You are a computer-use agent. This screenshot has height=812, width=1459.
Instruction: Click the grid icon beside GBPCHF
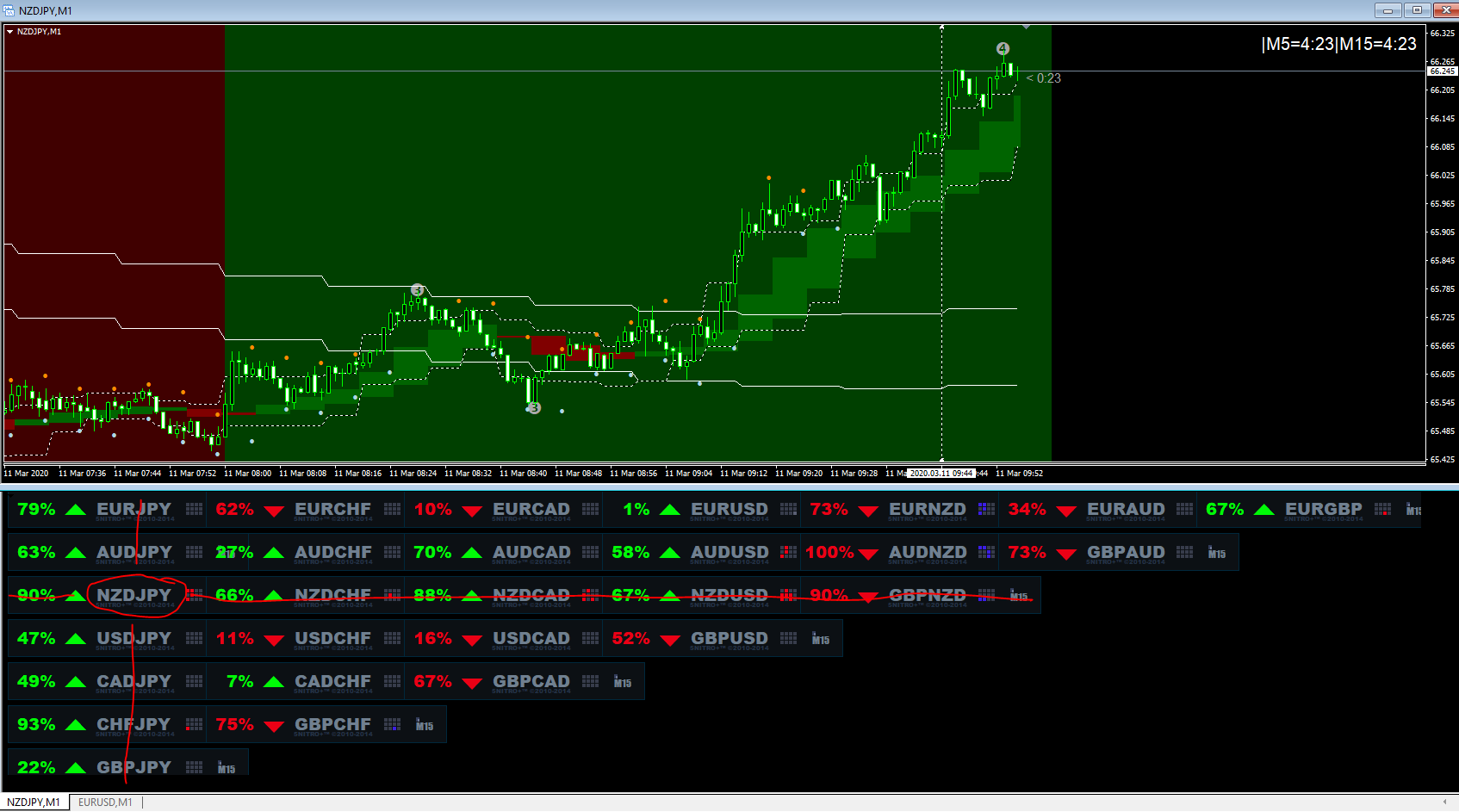point(393,724)
